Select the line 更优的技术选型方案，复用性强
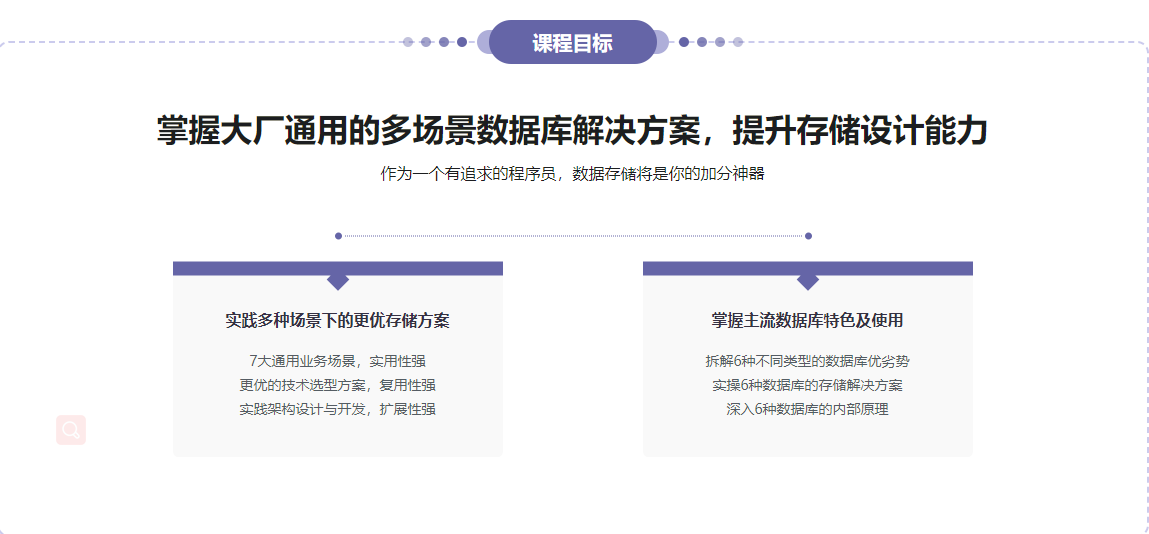The width and height of the screenshot is (1149, 534). point(338,385)
